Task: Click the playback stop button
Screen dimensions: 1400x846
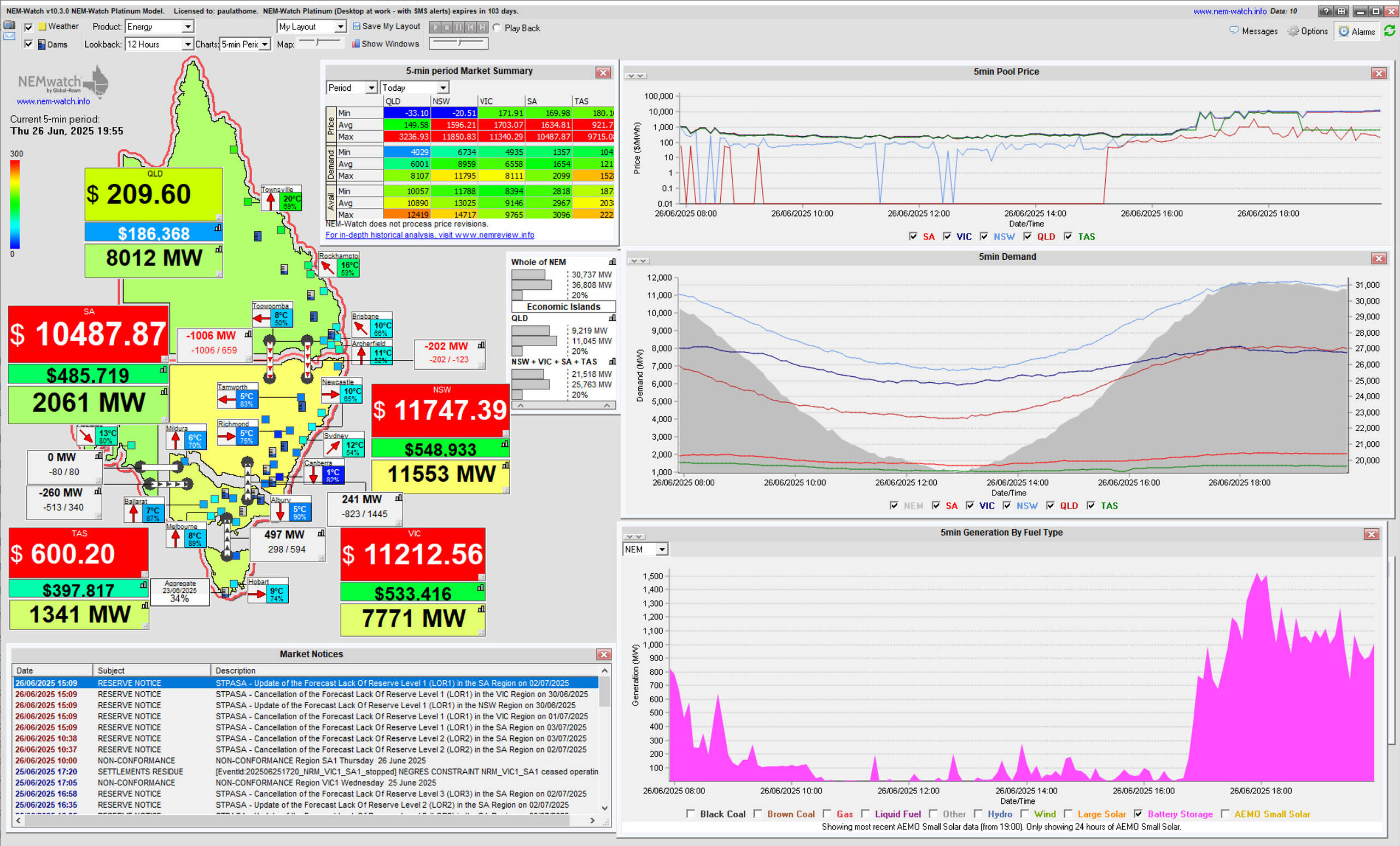Action: (x=447, y=27)
